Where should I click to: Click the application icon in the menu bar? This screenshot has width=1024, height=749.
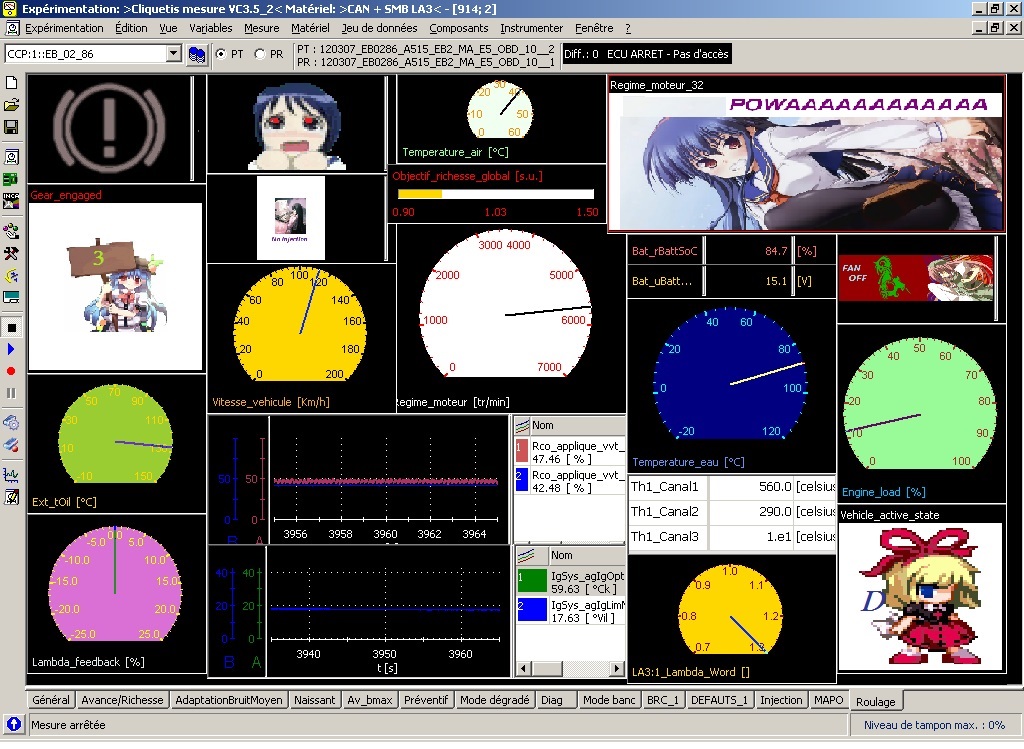click(12, 28)
